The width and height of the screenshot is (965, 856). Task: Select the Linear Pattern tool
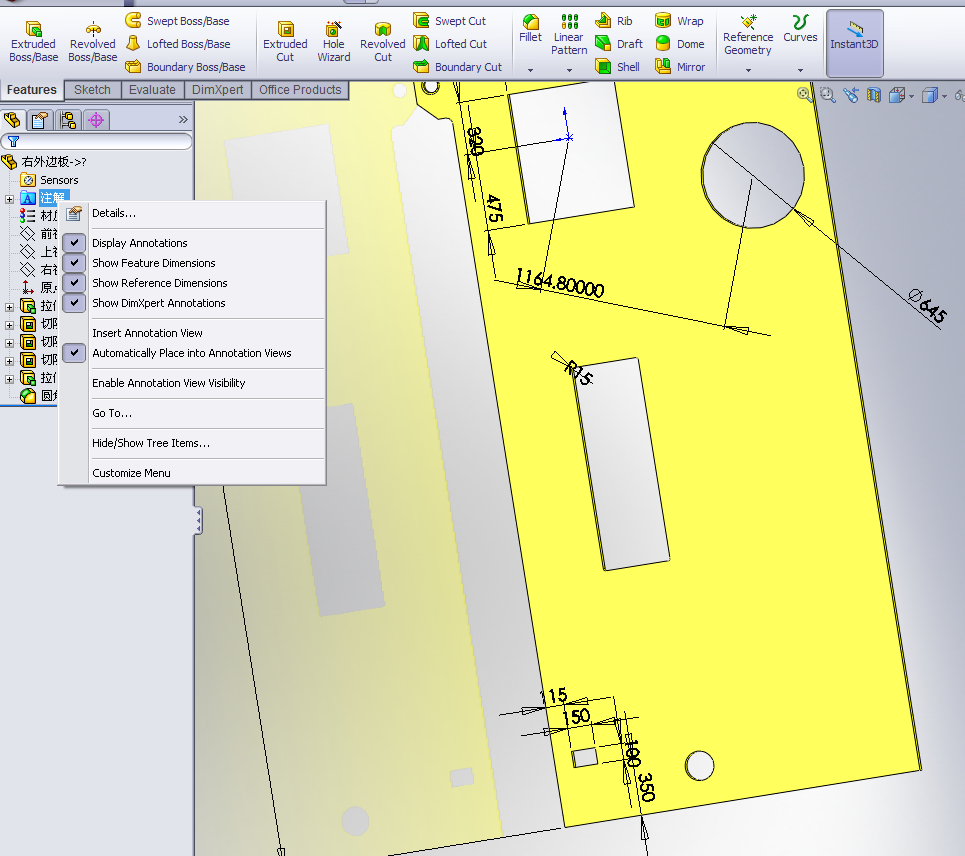pyautogui.click(x=569, y=35)
